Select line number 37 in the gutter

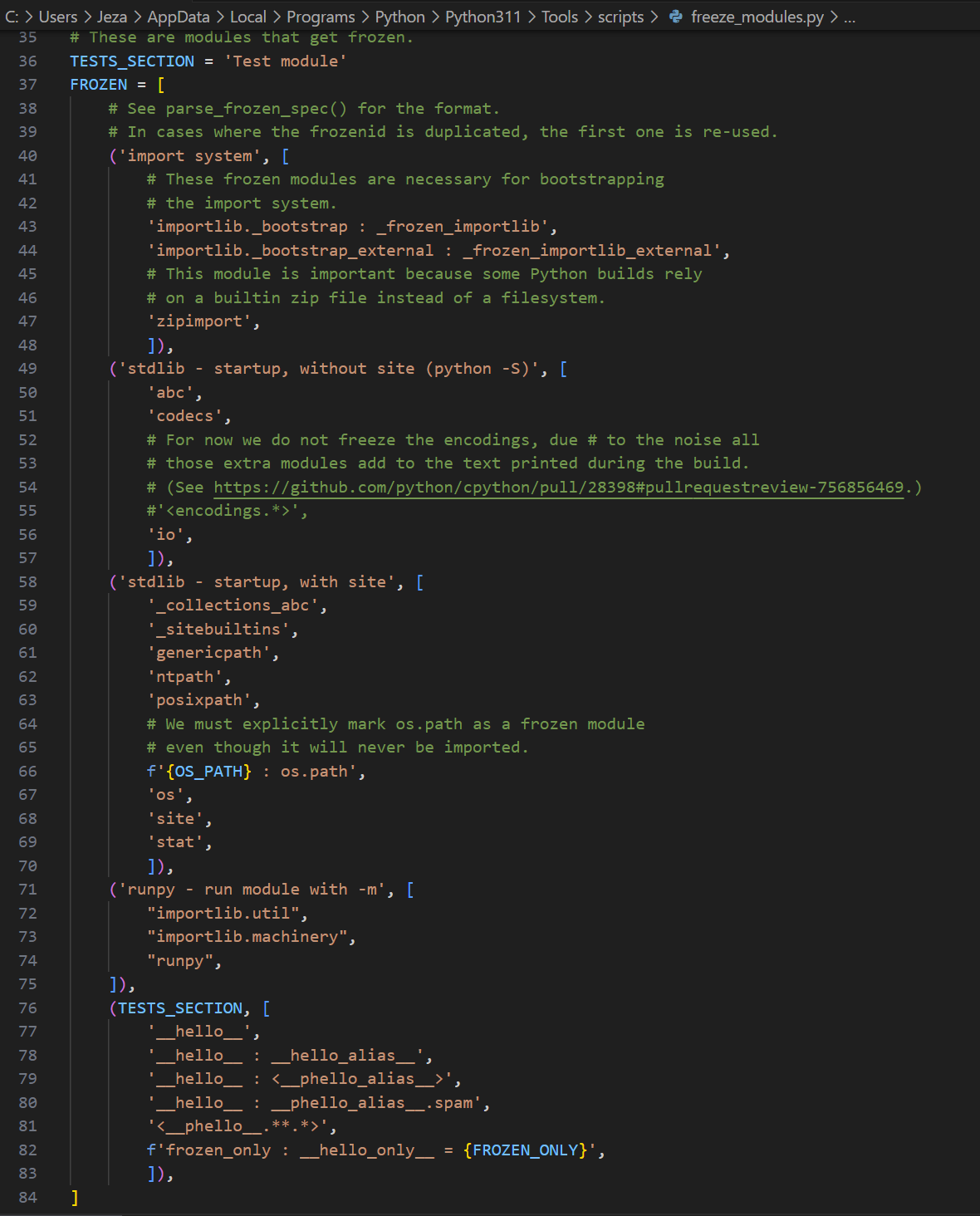27,84
